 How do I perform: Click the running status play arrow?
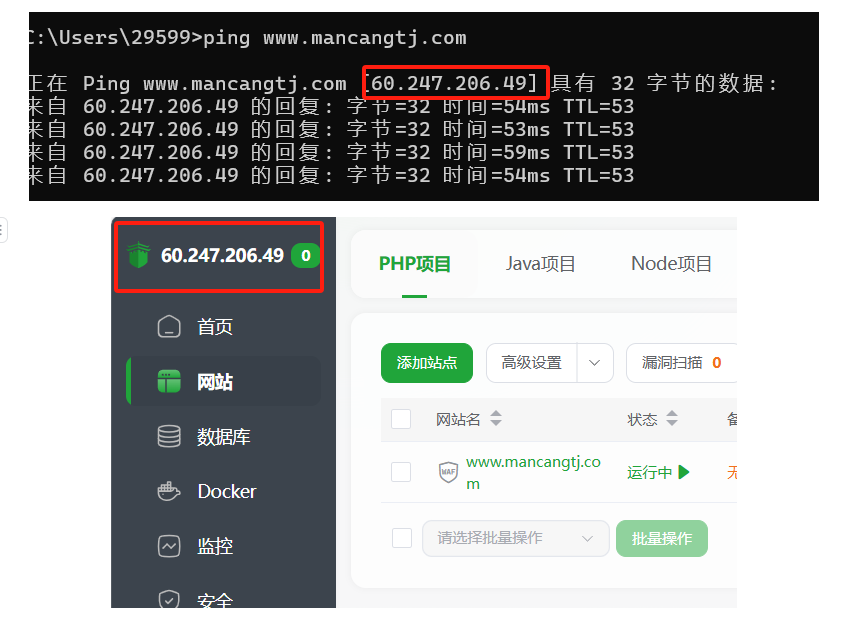(684, 472)
